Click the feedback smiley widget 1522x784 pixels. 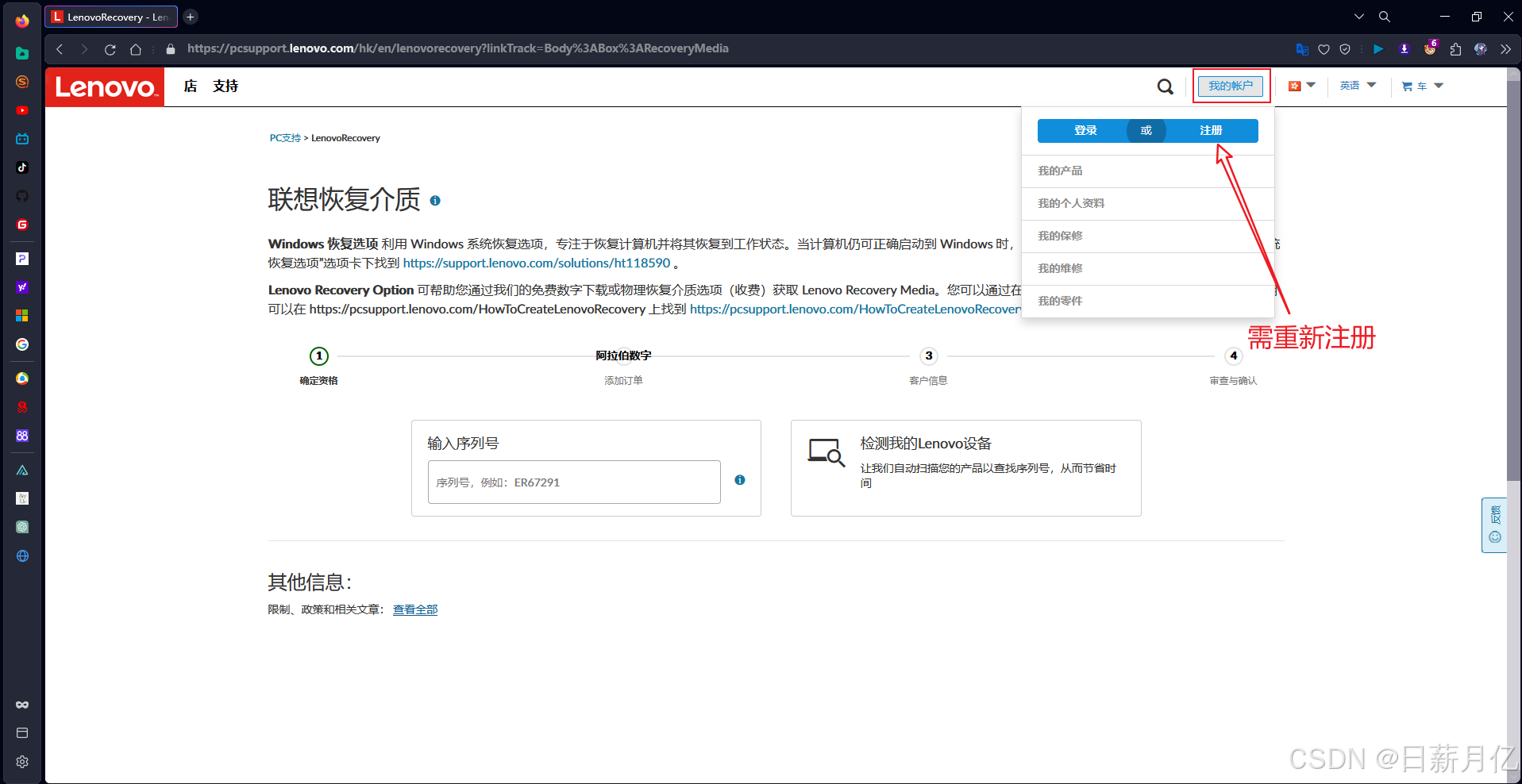[x=1495, y=537]
